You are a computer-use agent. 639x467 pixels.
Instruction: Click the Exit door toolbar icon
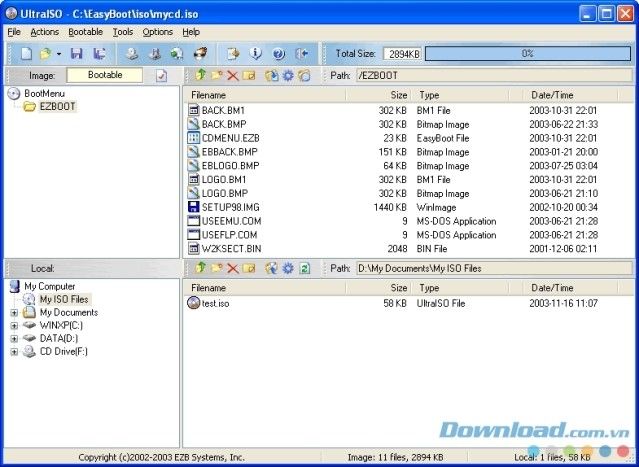pos(302,53)
